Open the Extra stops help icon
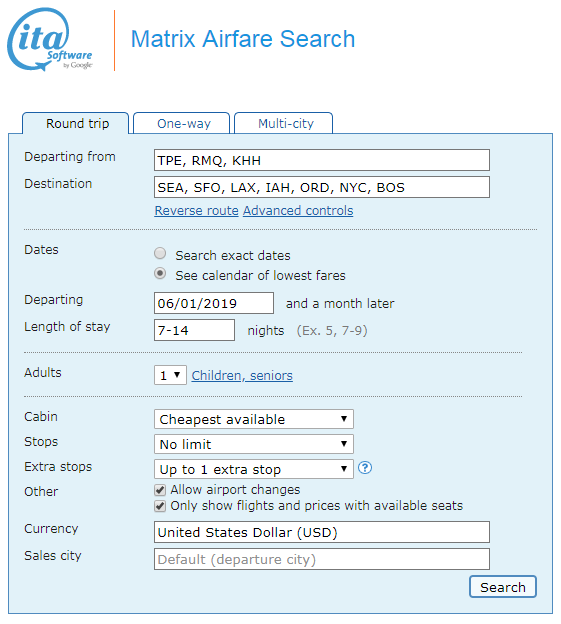The width and height of the screenshot is (561, 624). (364, 468)
